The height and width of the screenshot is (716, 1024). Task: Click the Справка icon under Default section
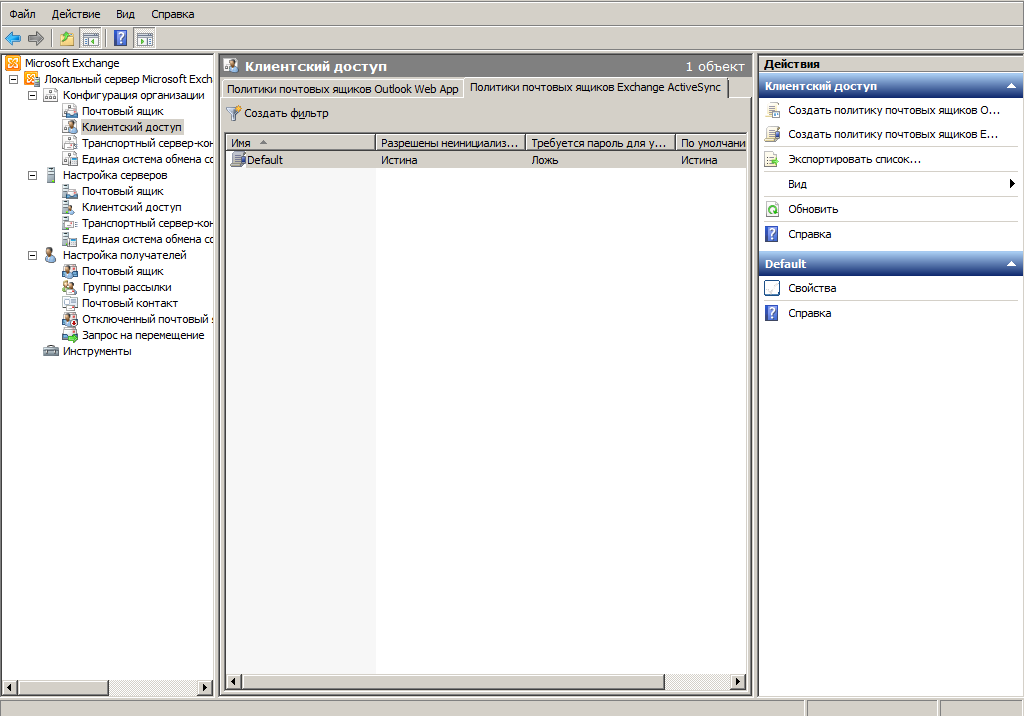(773, 313)
